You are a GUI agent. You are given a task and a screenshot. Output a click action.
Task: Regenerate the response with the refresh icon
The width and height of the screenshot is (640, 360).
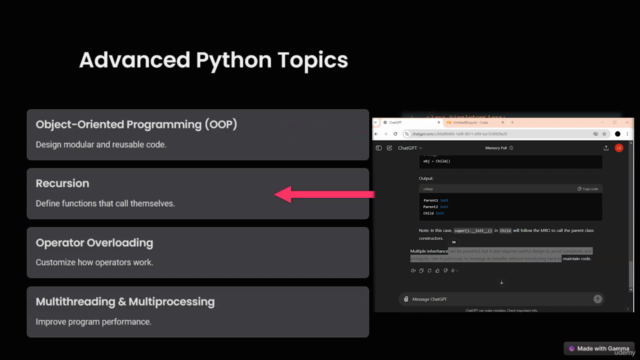(x=429, y=271)
